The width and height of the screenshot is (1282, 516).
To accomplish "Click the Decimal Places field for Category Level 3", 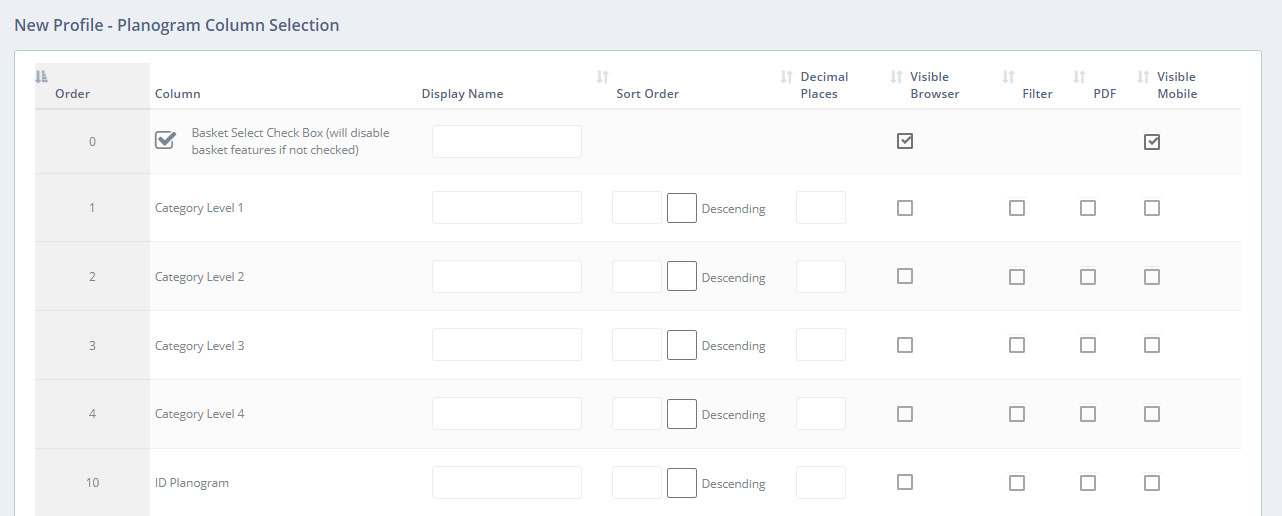I will [x=821, y=345].
